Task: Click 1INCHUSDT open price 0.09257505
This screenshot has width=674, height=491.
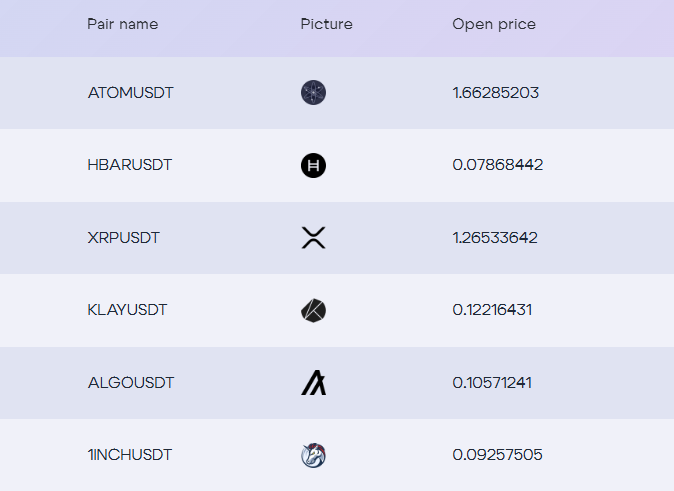Action: click(x=497, y=455)
